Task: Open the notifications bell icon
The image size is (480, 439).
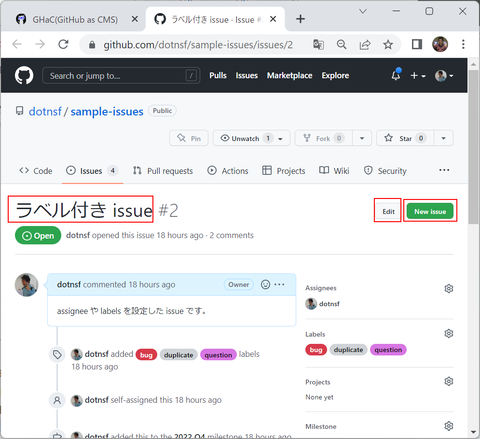Action: (x=396, y=75)
